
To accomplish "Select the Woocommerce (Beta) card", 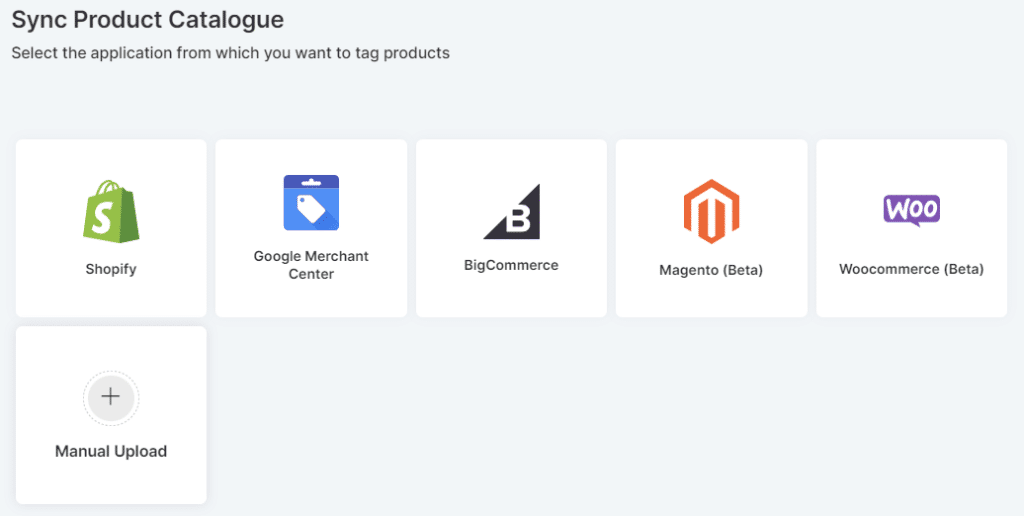I will tap(911, 297).
